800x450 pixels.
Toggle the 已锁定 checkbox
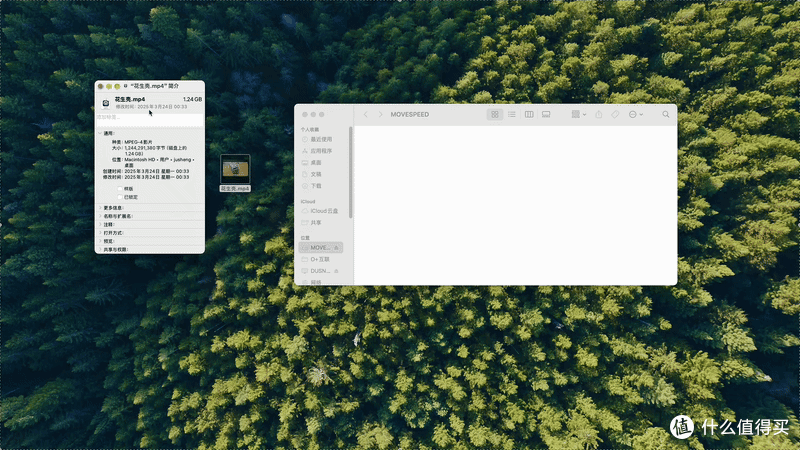120,197
